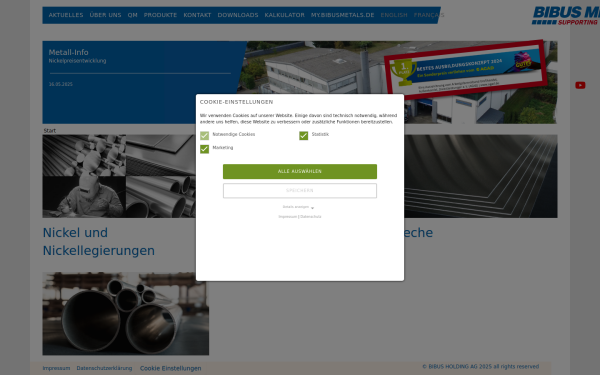Open the Kalkulator menu item

point(284,15)
